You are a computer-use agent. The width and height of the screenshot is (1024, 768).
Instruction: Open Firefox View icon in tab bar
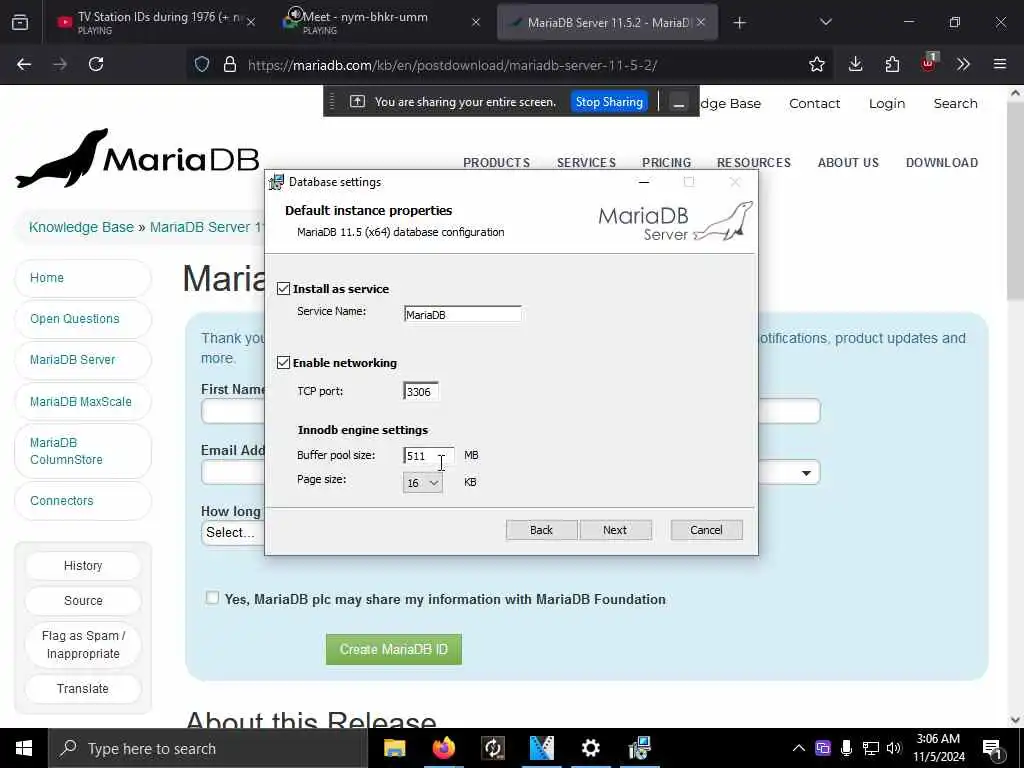(20, 23)
